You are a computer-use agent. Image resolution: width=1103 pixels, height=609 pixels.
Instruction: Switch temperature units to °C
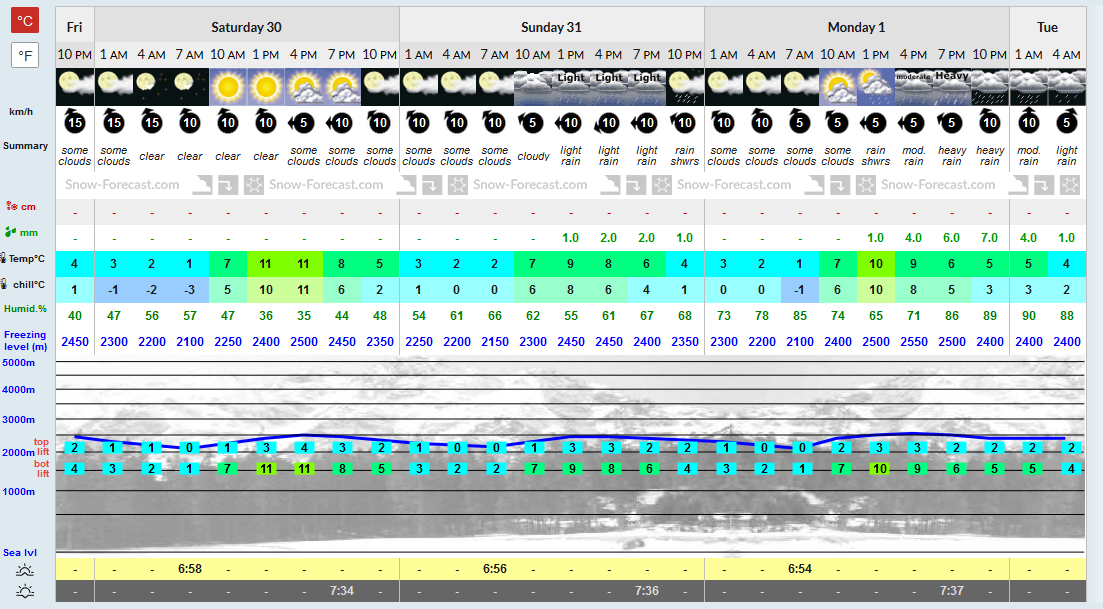[x=25, y=20]
